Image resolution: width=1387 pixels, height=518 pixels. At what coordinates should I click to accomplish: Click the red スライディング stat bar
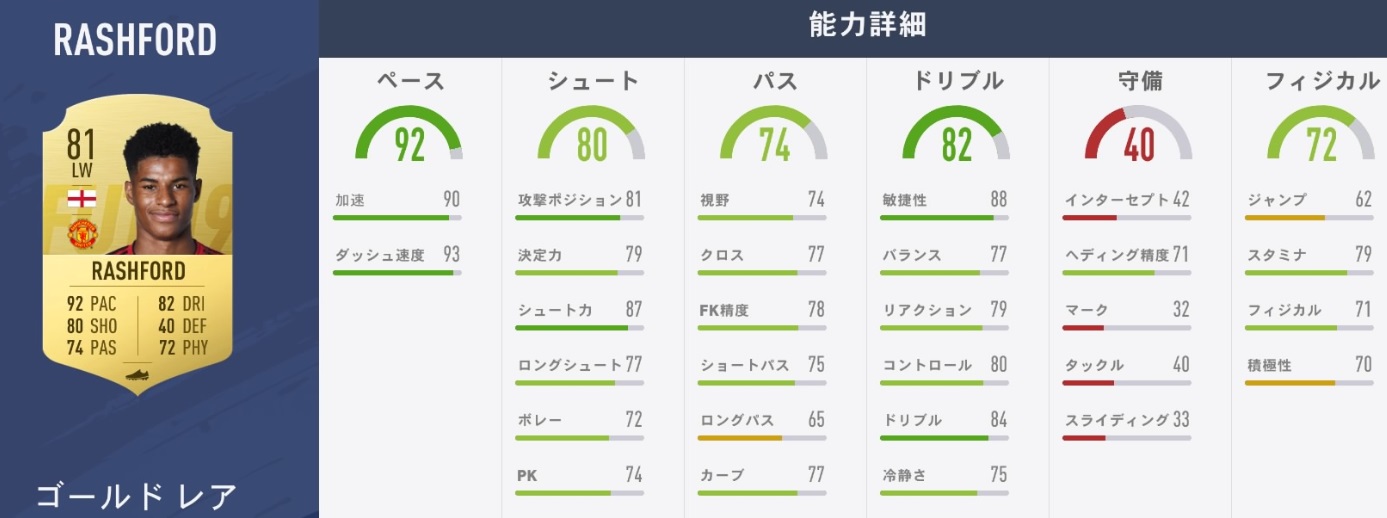pos(1127,437)
